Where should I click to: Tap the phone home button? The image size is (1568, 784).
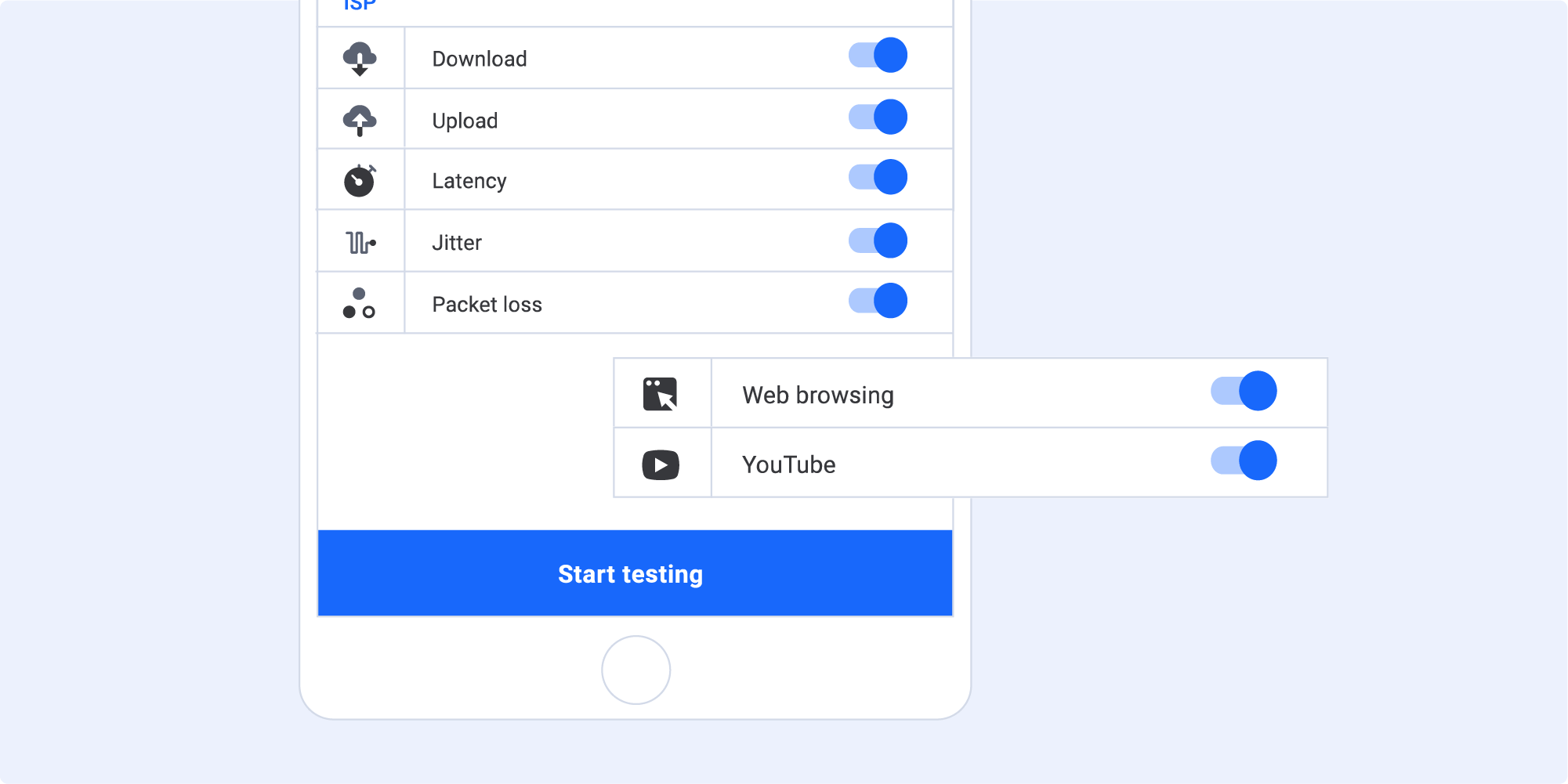tap(636, 670)
